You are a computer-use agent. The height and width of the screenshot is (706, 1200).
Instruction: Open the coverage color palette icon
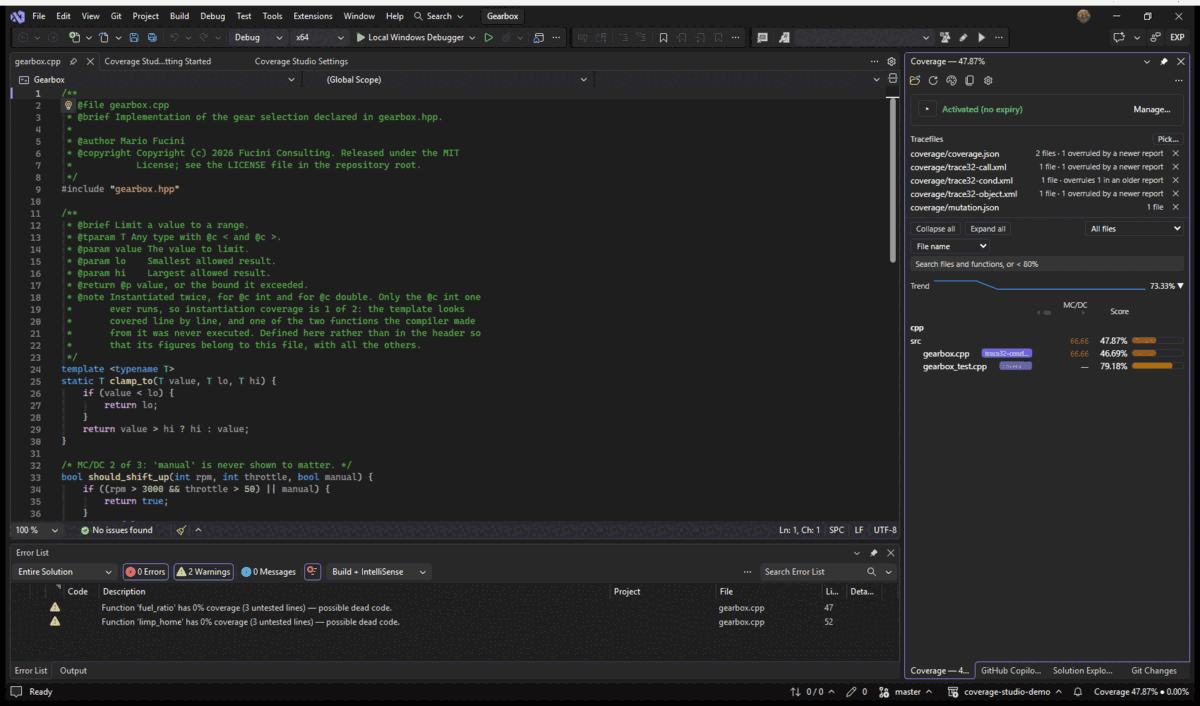point(951,80)
